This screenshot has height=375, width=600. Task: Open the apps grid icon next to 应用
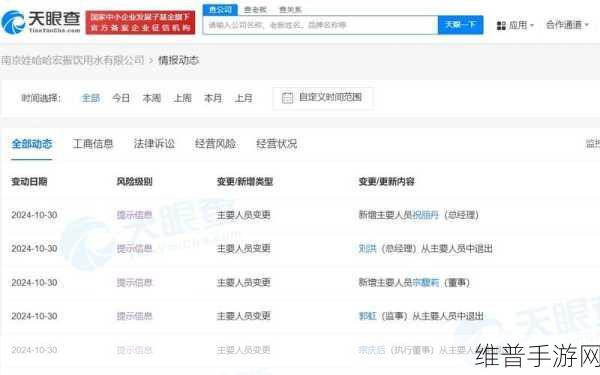click(501, 26)
